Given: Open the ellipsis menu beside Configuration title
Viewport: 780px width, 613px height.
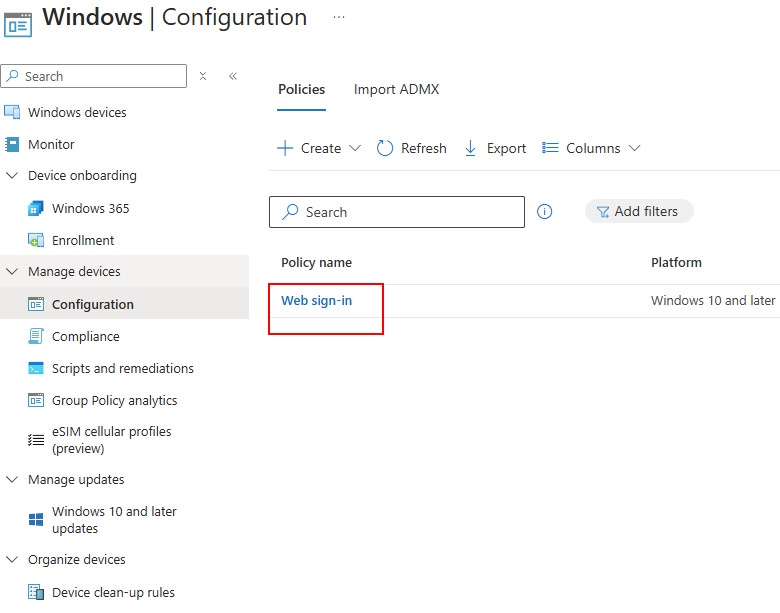Looking at the screenshot, I should [x=339, y=17].
